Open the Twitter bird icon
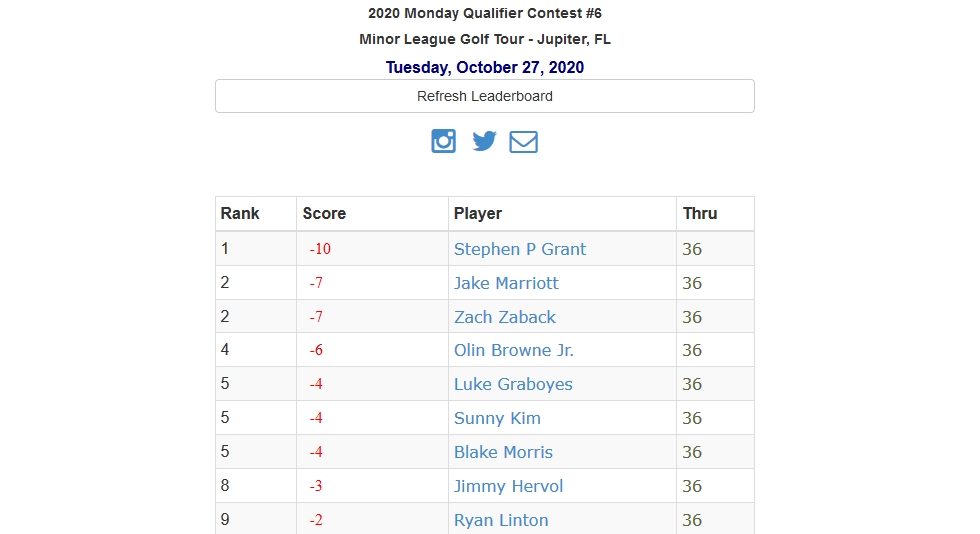Screen dimensions: 980x534 coord(484,141)
